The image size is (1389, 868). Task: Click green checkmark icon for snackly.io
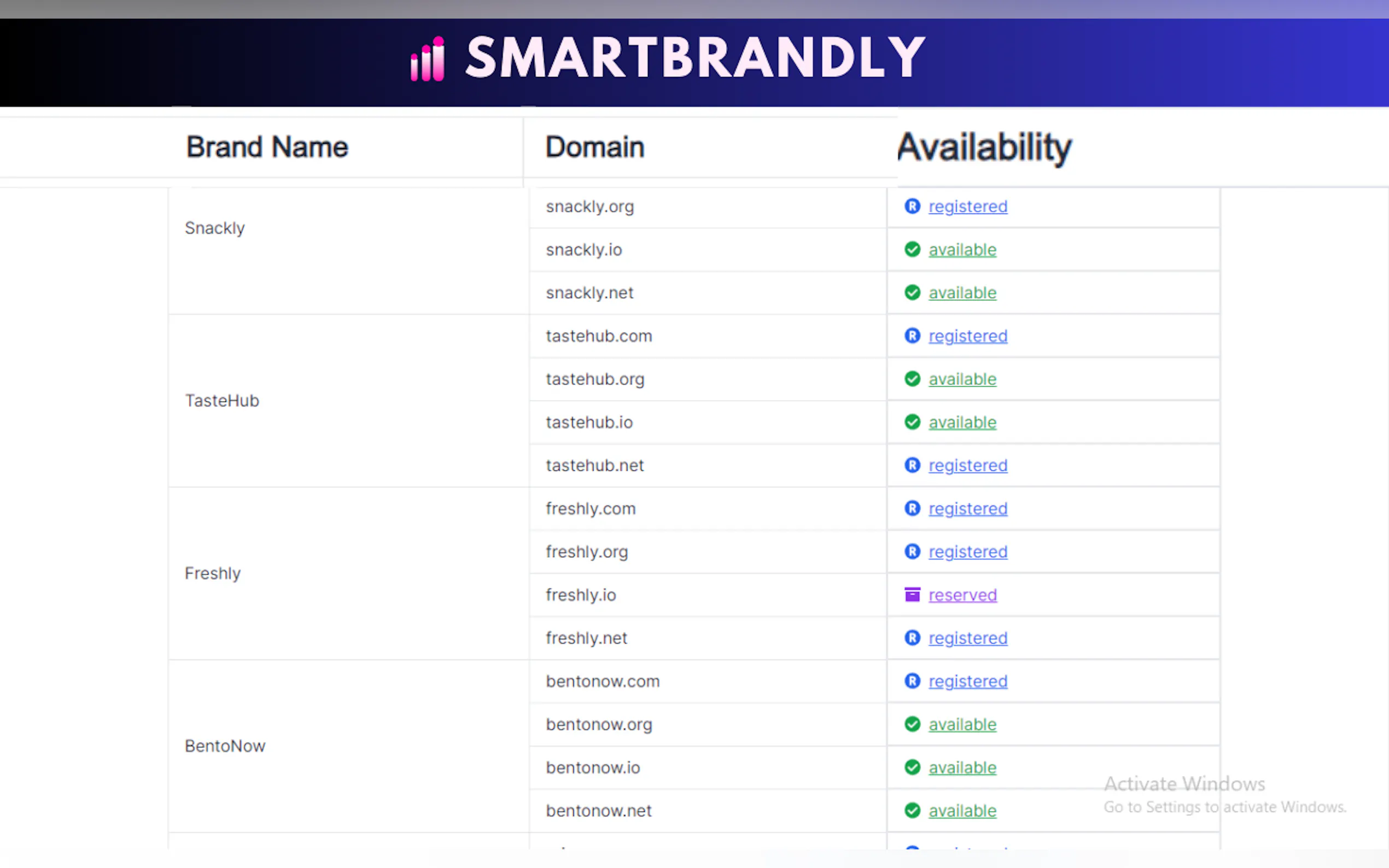coord(912,249)
